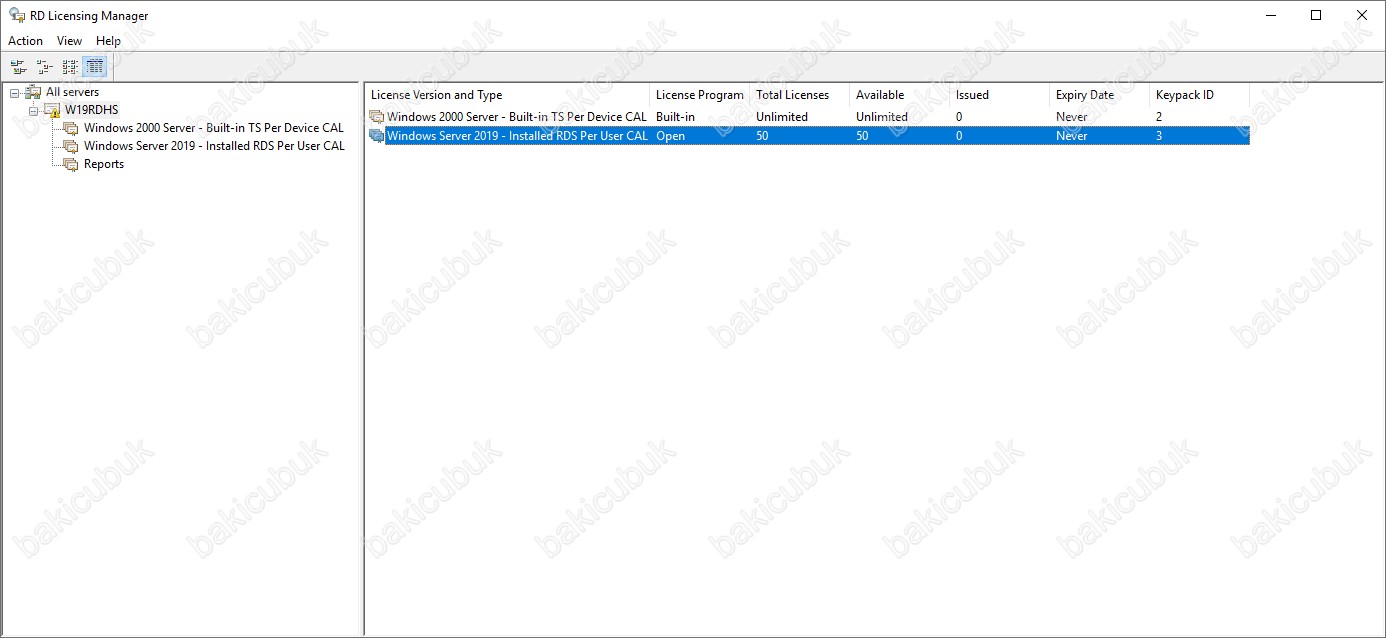Select the Details view toolbar button
The image size is (1386, 638).
click(95, 67)
